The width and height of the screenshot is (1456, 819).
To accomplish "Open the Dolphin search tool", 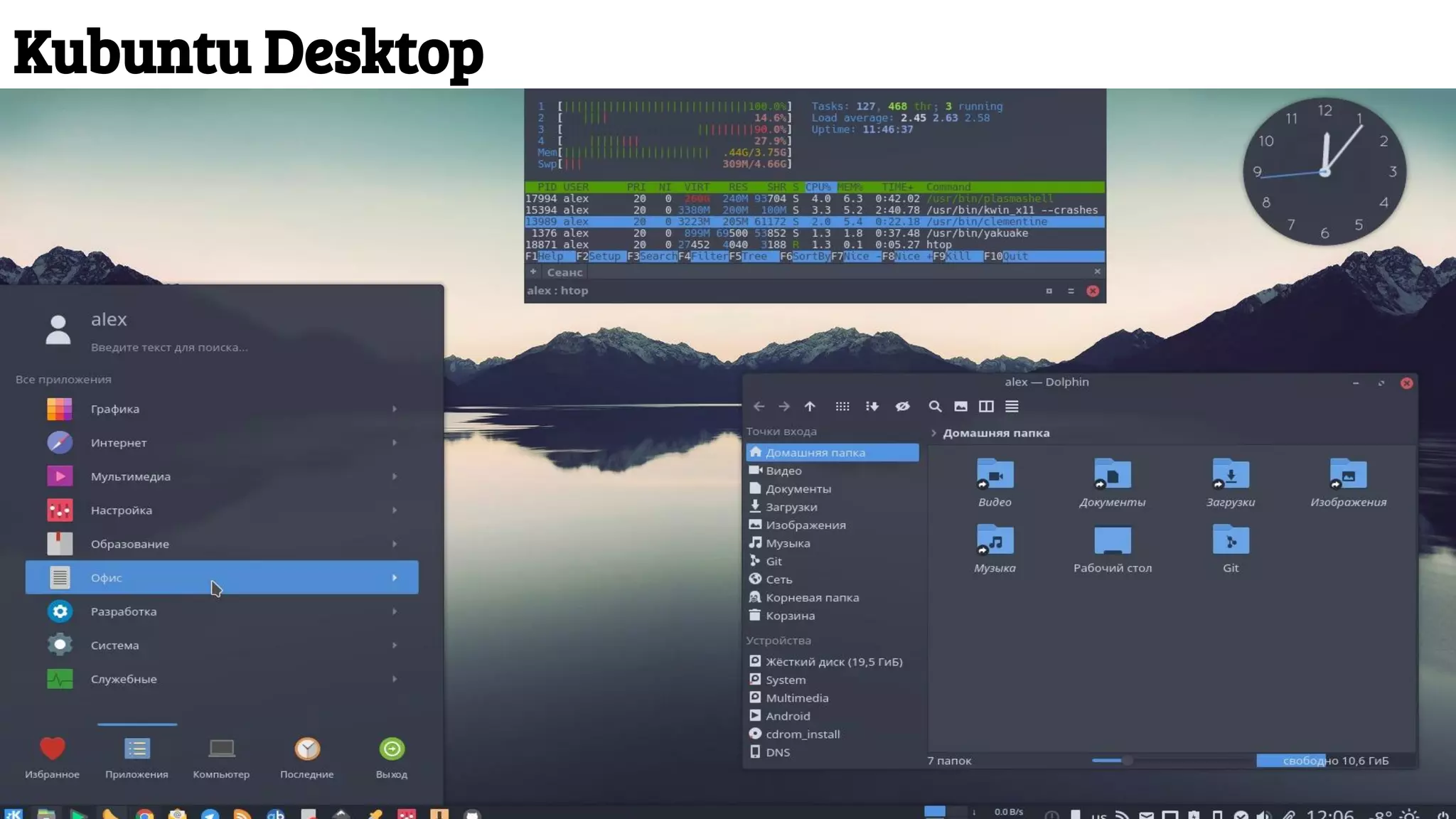I will [935, 407].
